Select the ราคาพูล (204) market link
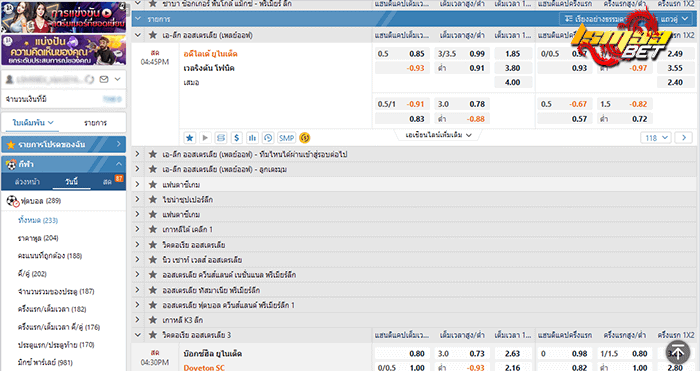The width and height of the screenshot is (700, 371). coord(38,238)
